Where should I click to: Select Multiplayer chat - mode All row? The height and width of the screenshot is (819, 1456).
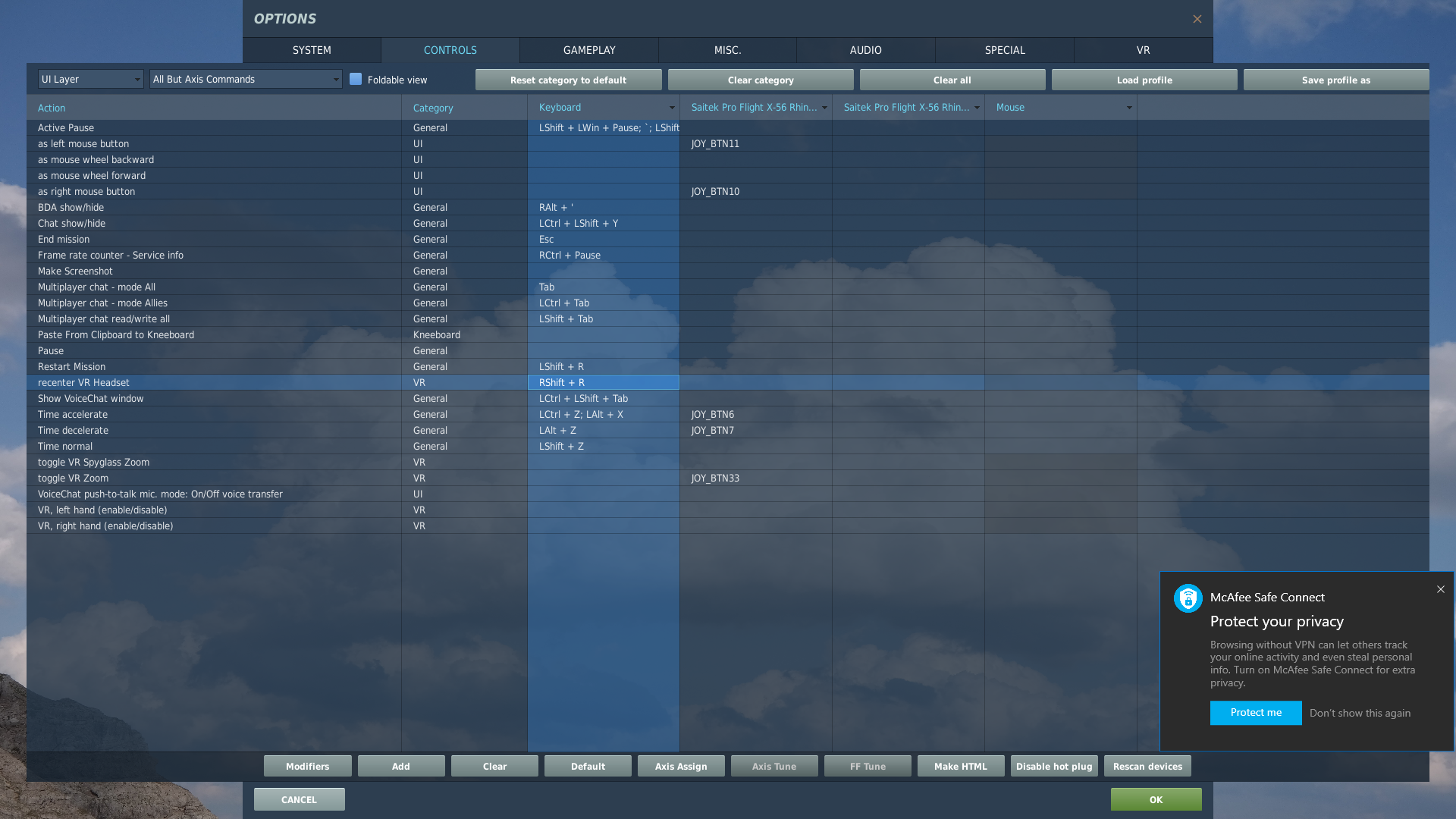coord(728,287)
